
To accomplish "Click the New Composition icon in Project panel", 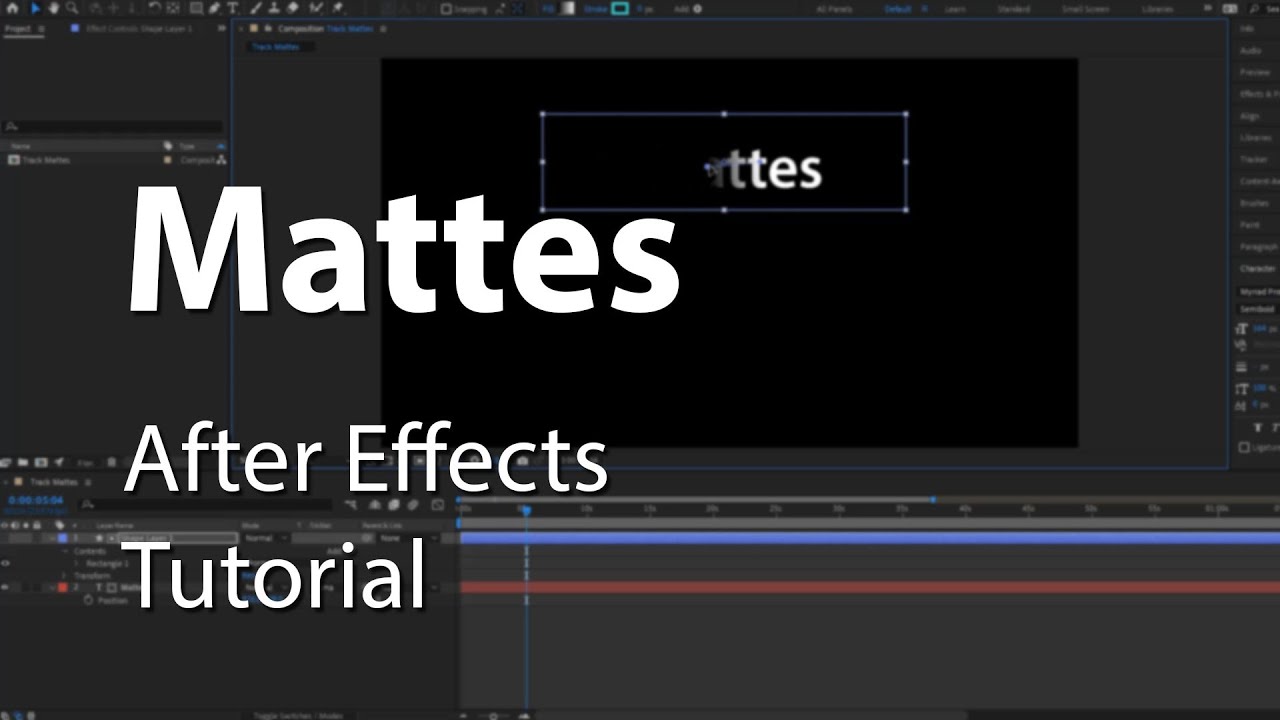I will click(41, 462).
